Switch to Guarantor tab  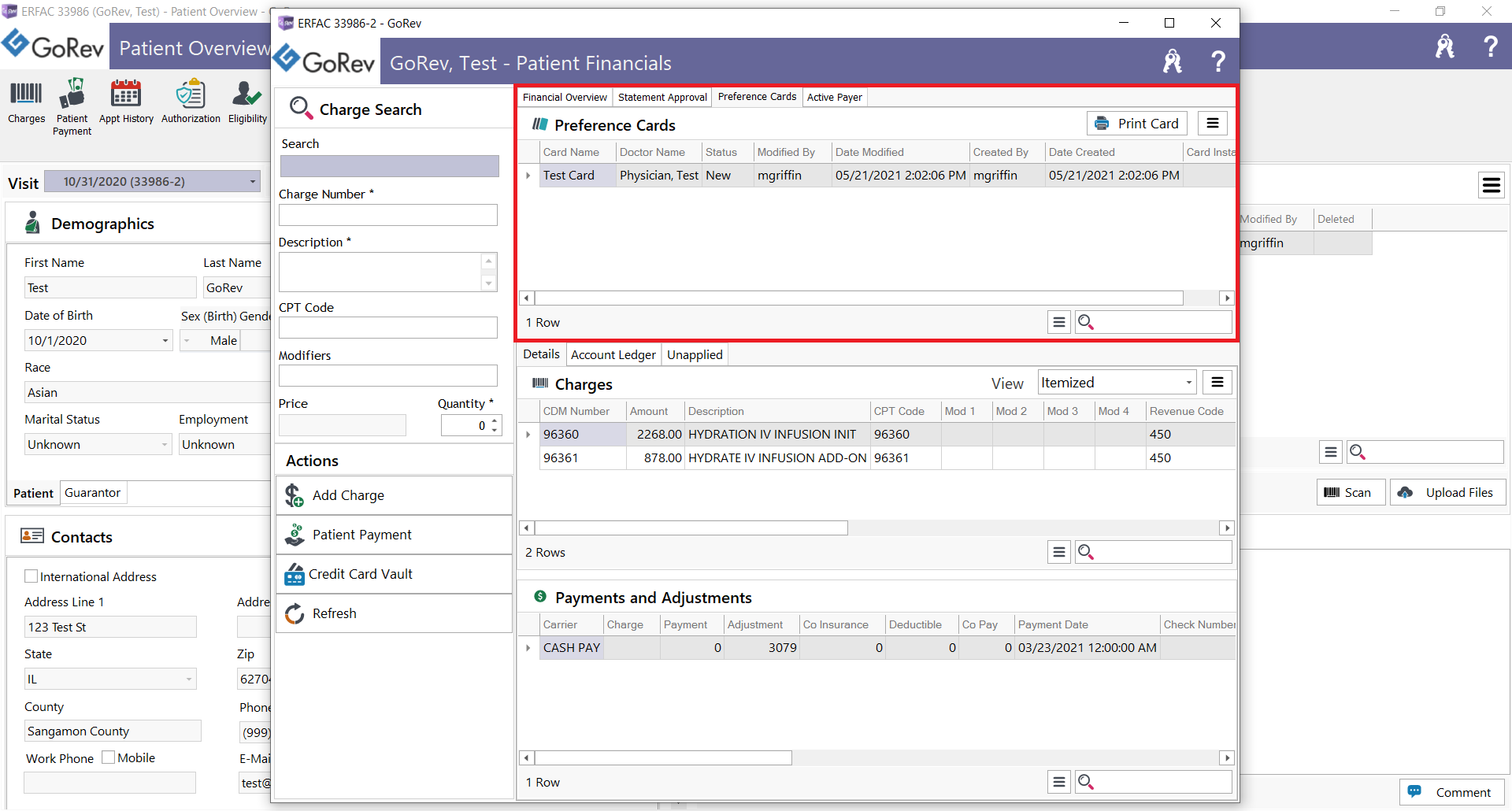click(92, 493)
